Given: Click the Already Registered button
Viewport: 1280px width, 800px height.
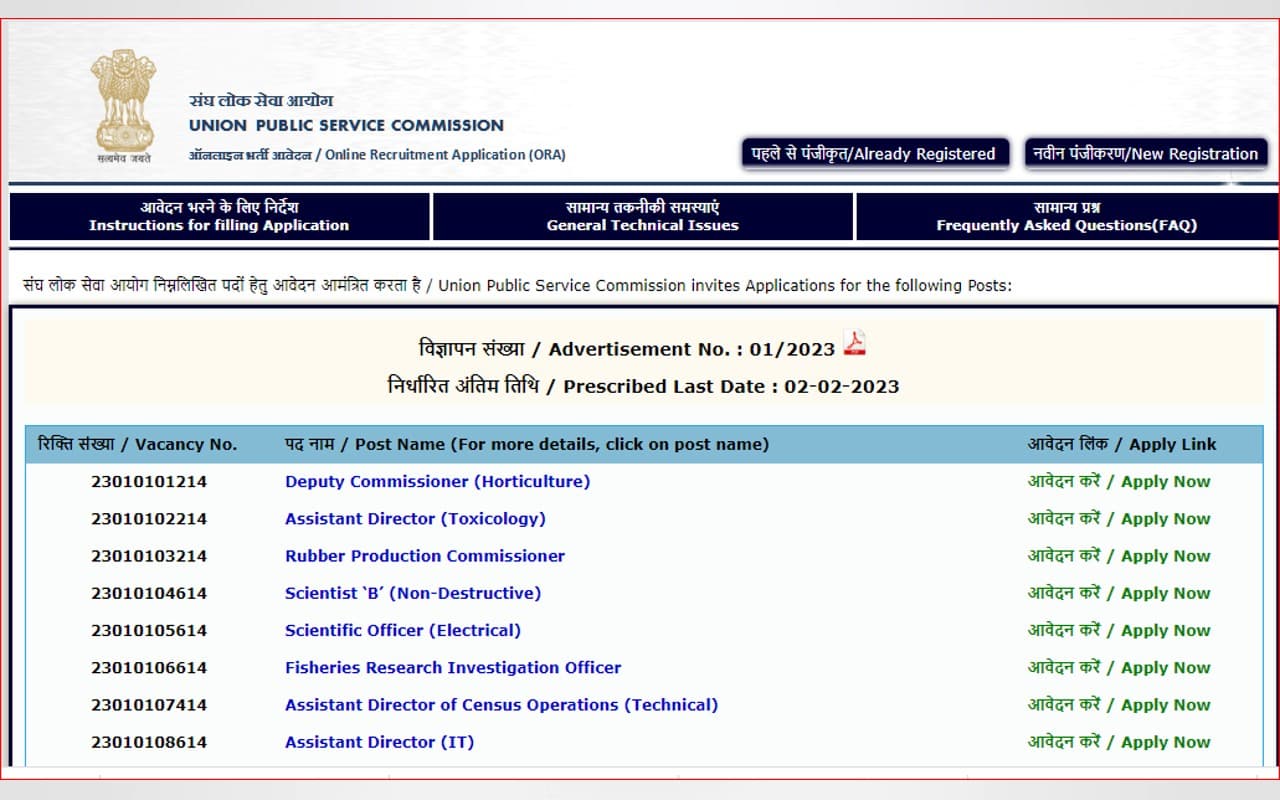Looking at the screenshot, I should point(875,153).
